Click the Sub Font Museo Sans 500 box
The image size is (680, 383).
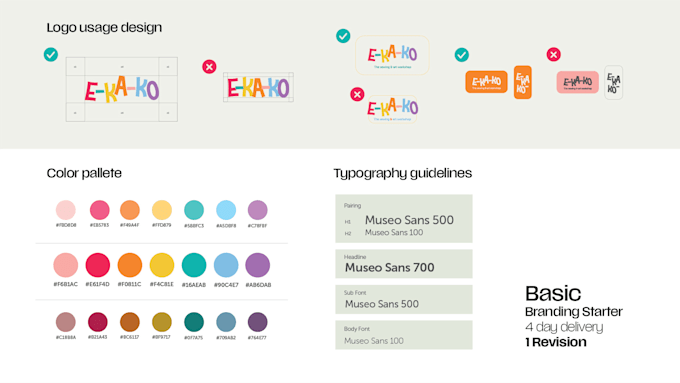coord(404,299)
